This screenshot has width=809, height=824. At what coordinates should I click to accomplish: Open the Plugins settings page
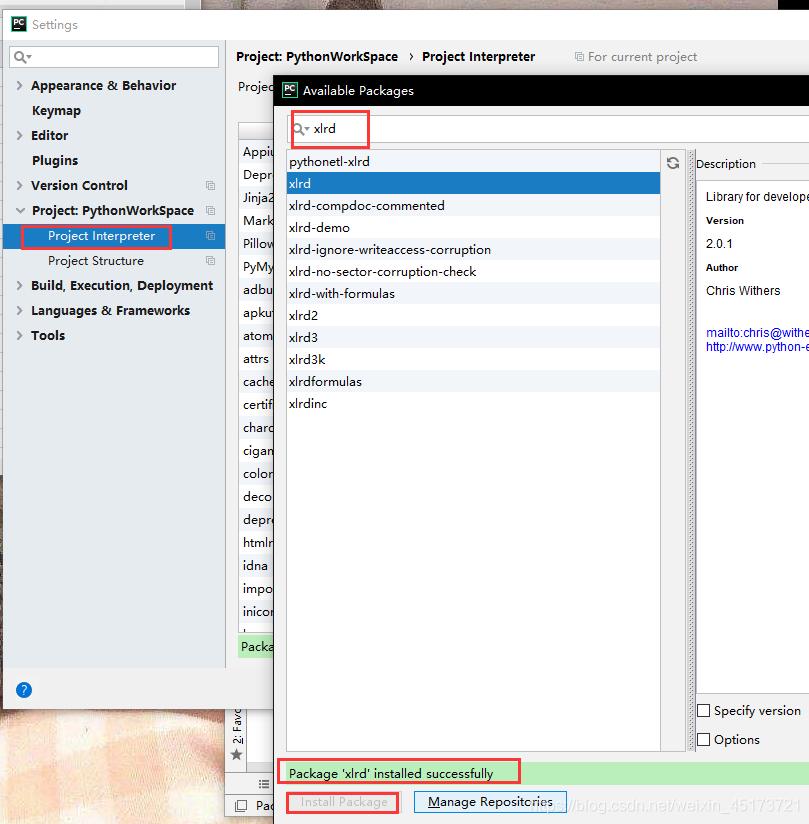(x=55, y=160)
